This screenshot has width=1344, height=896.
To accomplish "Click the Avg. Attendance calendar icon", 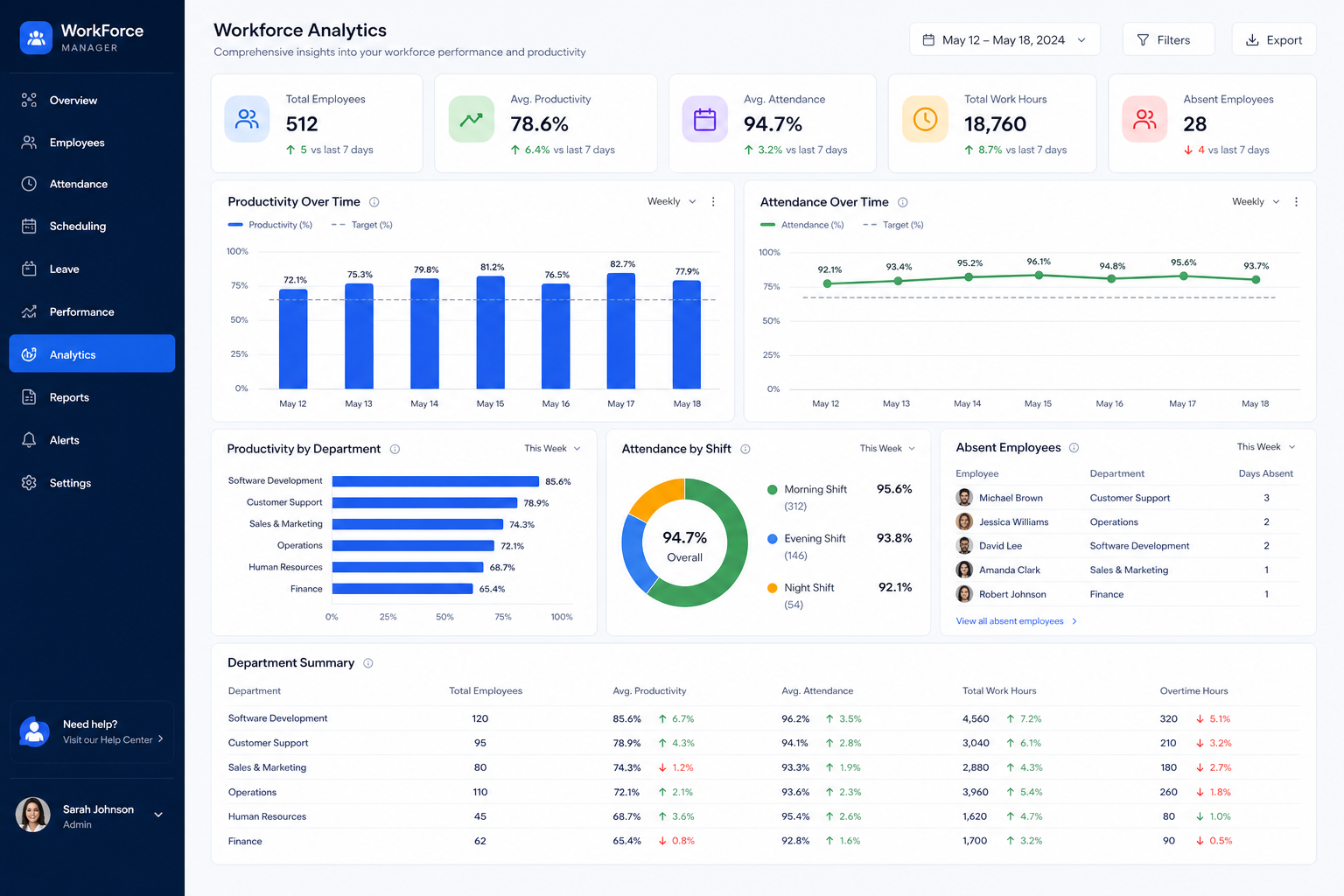I will [705, 119].
